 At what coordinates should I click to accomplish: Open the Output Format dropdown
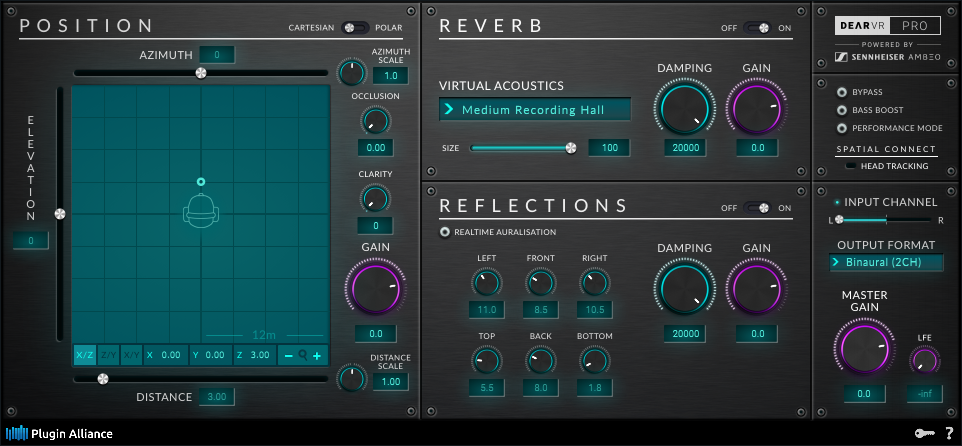click(887, 263)
